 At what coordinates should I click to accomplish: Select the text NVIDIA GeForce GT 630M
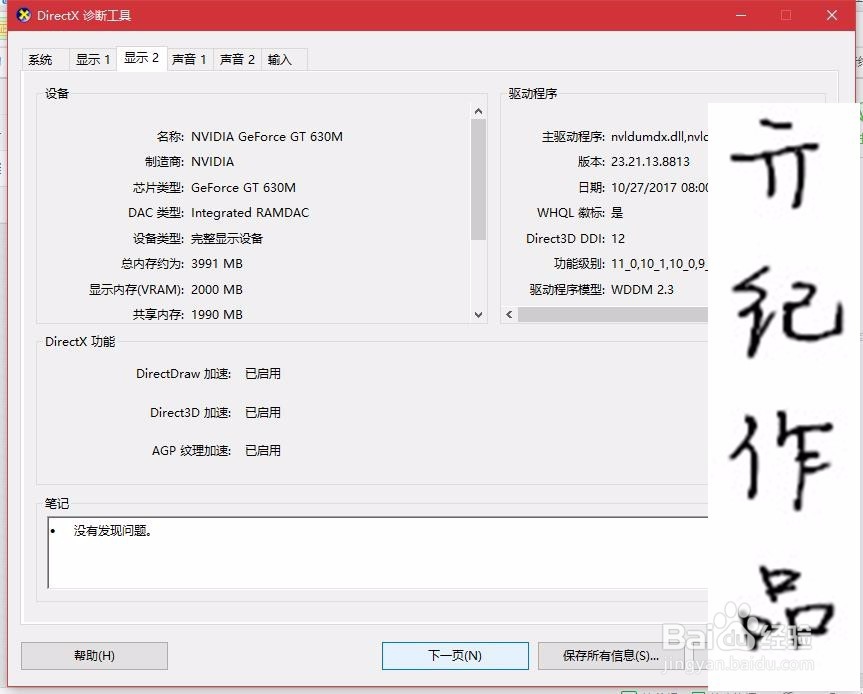click(x=267, y=136)
